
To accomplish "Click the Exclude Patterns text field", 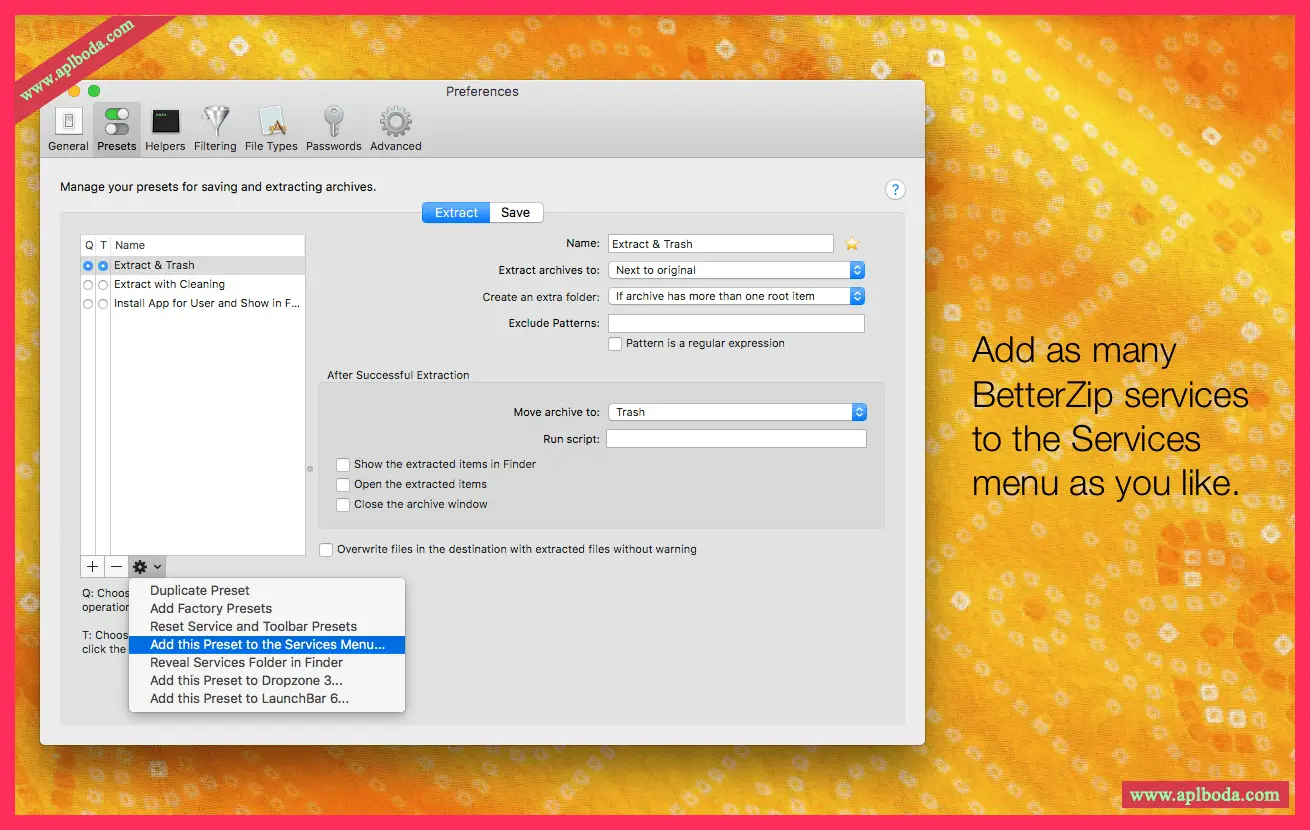I will 736,323.
